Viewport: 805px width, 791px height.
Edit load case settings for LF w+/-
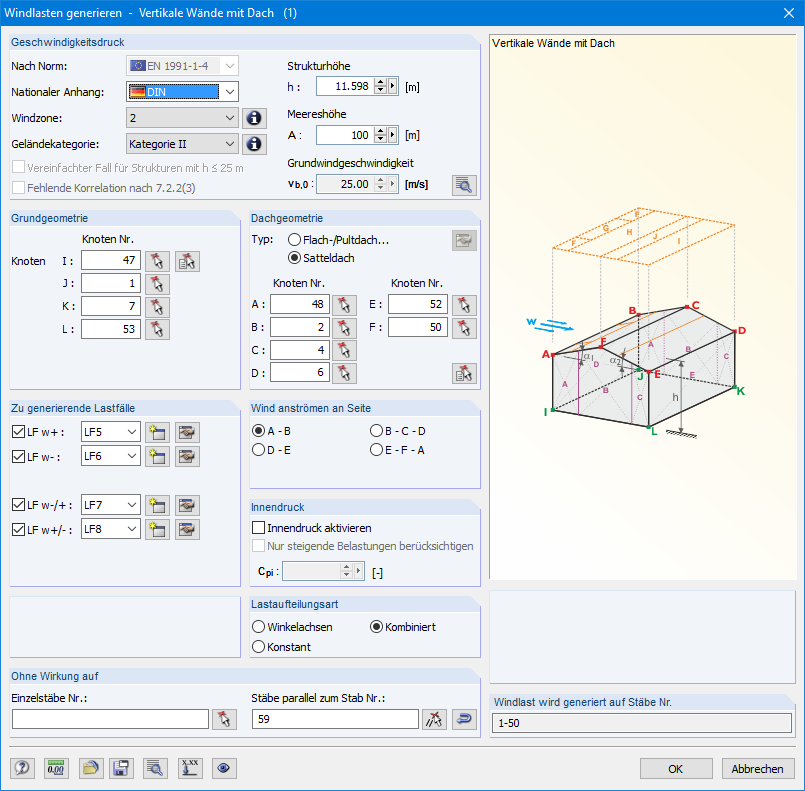click(187, 529)
